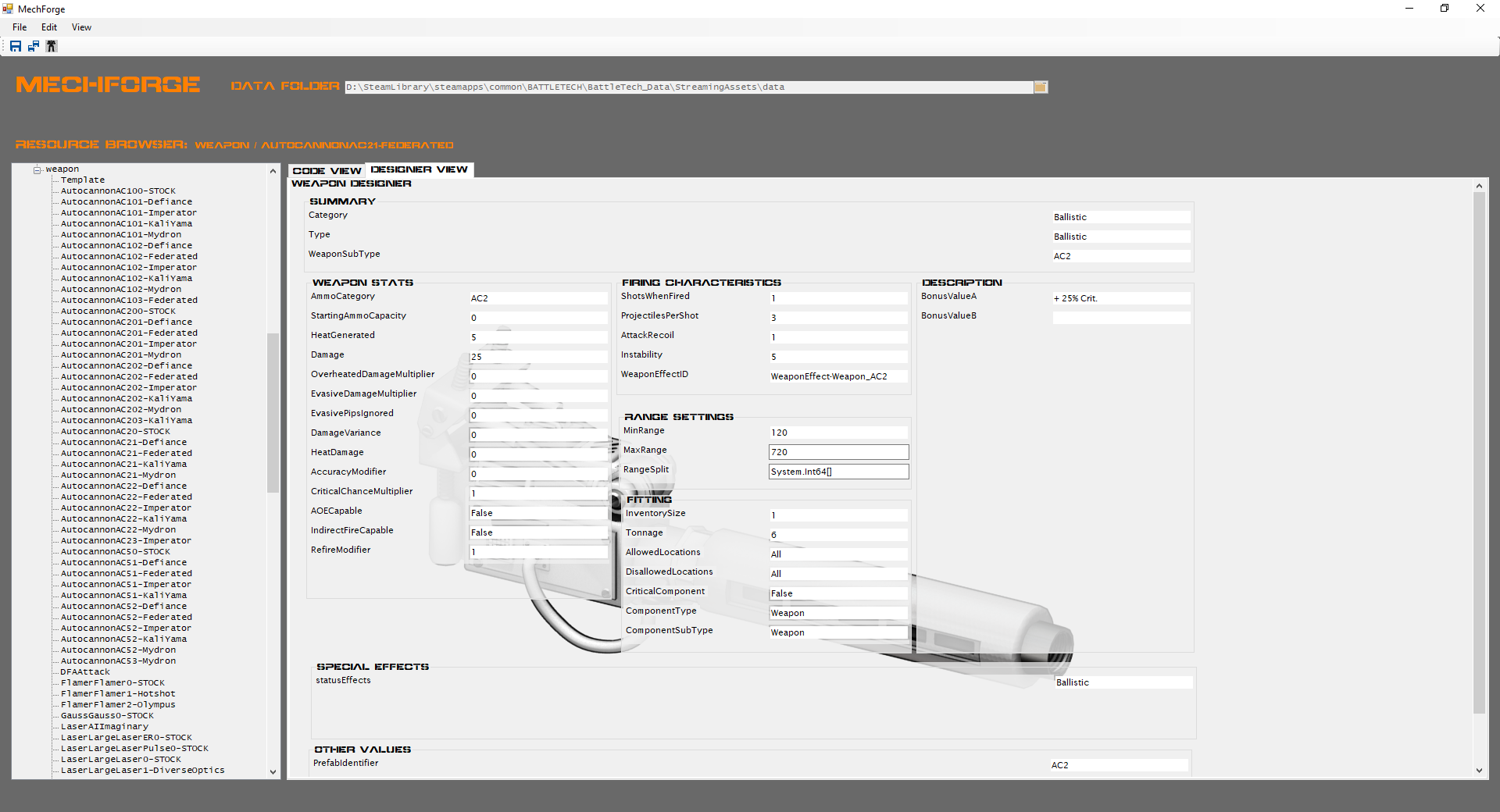Select AutocannonAC20-STOCK in the tree
The width and height of the screenshot is (1500, 812).
pos(116,432)
